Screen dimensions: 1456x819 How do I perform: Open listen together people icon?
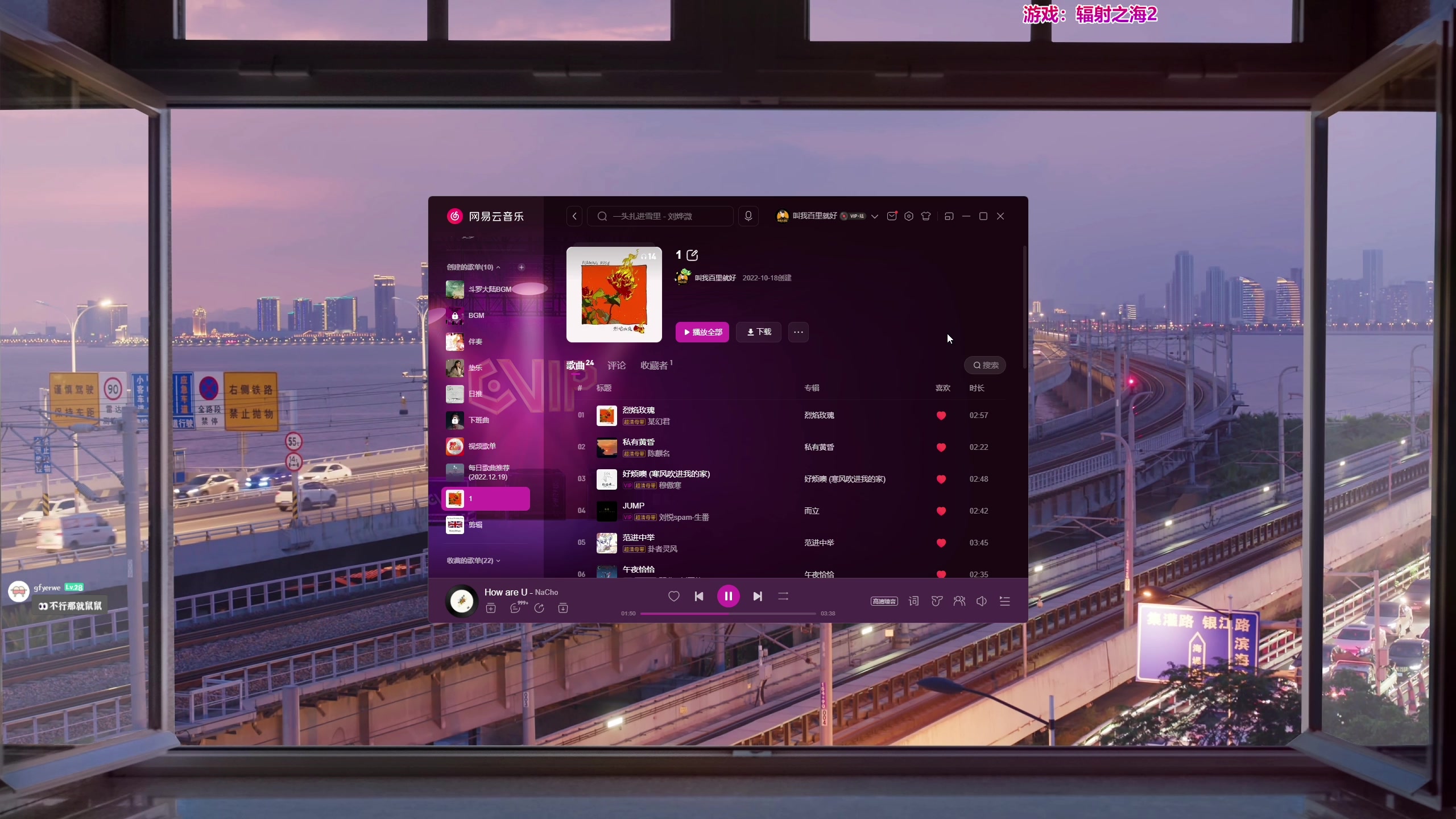[x=959, y=601]
